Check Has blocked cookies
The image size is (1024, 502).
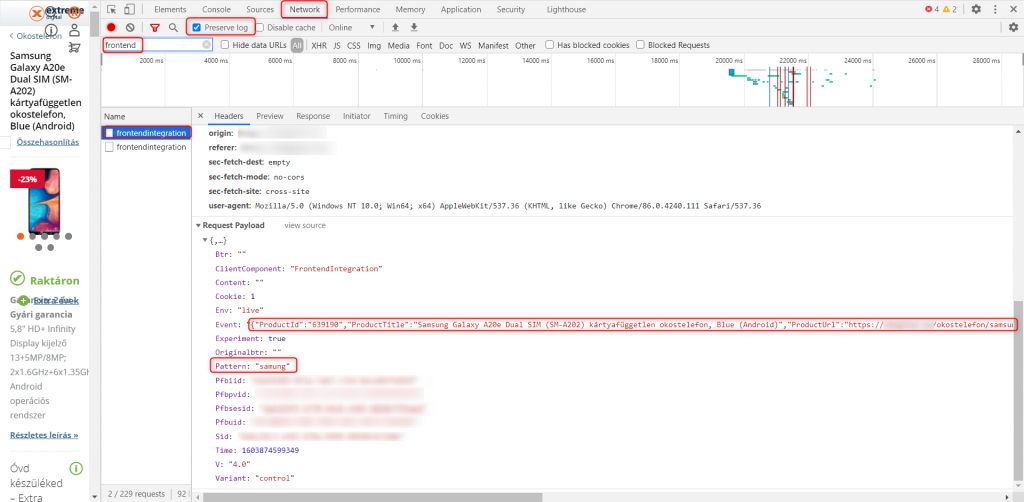(550, 45)
